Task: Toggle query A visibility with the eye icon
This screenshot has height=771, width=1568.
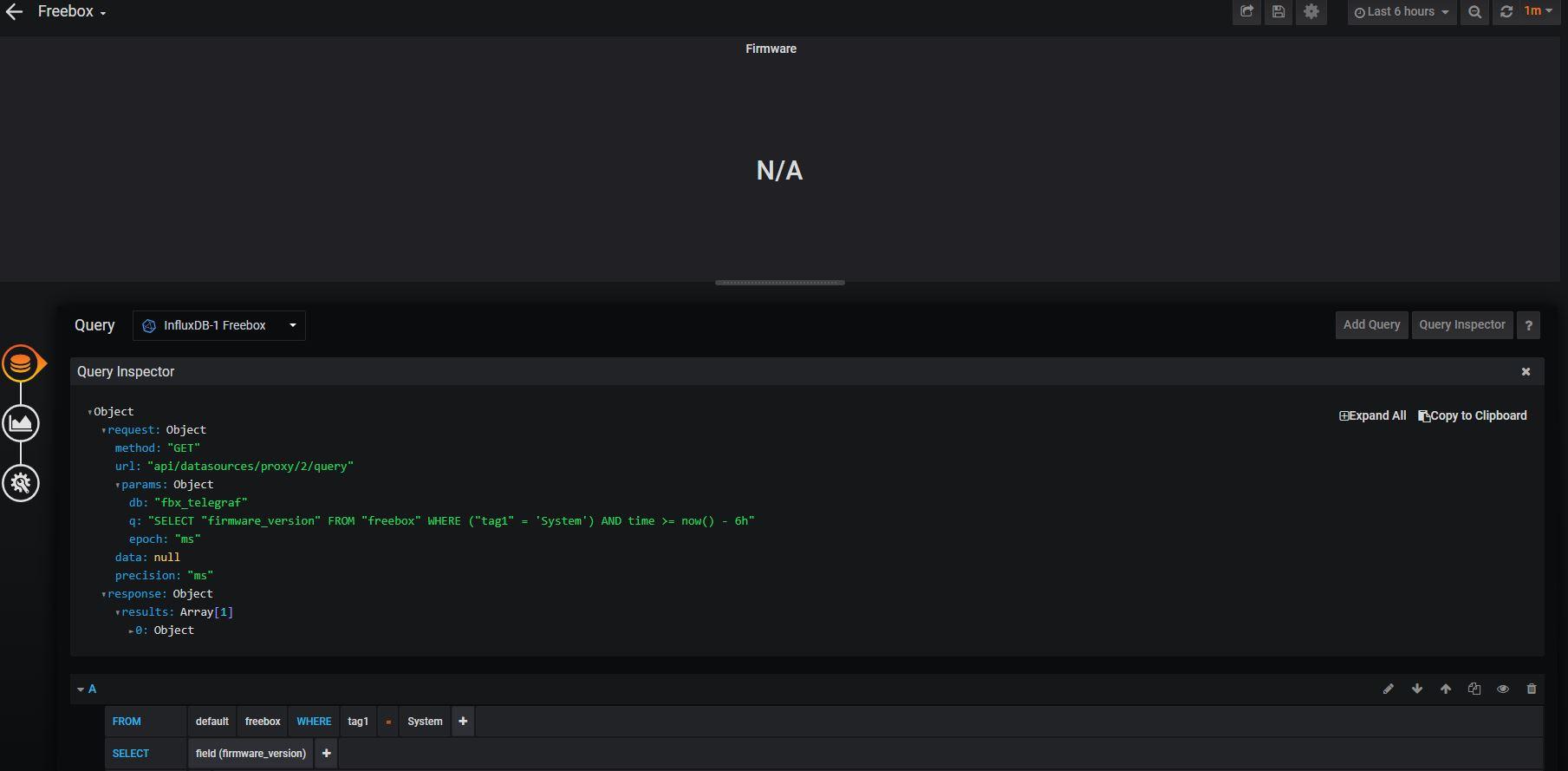Action: pyautogui.click(x=1503, y=689)
